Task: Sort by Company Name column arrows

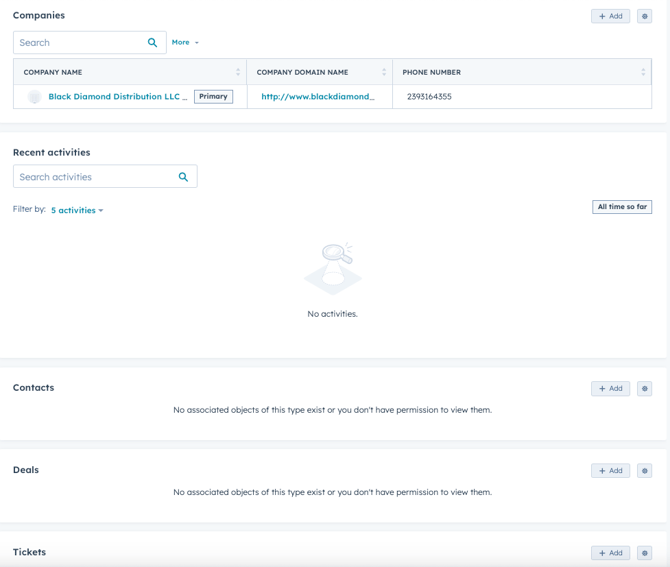Action: pyautogui.click(x=238, y=72)
